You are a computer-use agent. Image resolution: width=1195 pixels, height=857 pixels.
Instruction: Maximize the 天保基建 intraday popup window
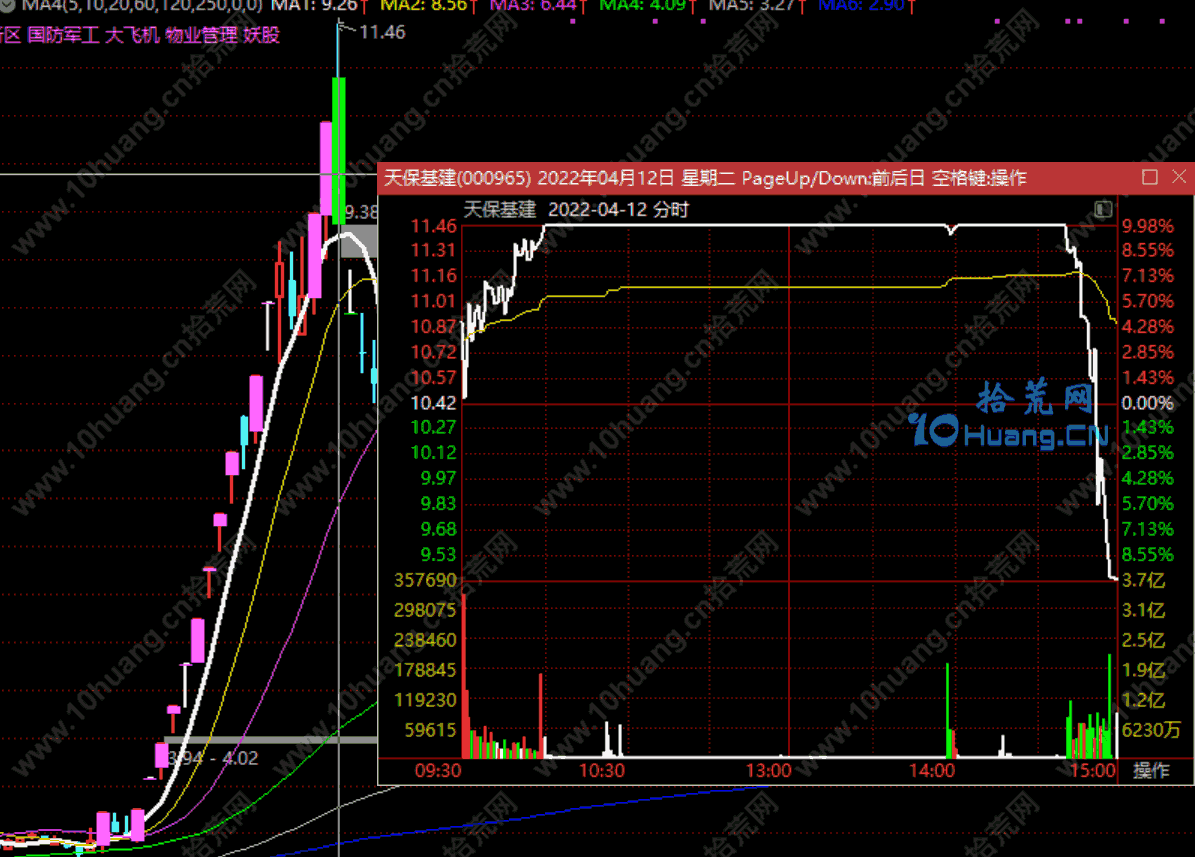pos(1150,177)
